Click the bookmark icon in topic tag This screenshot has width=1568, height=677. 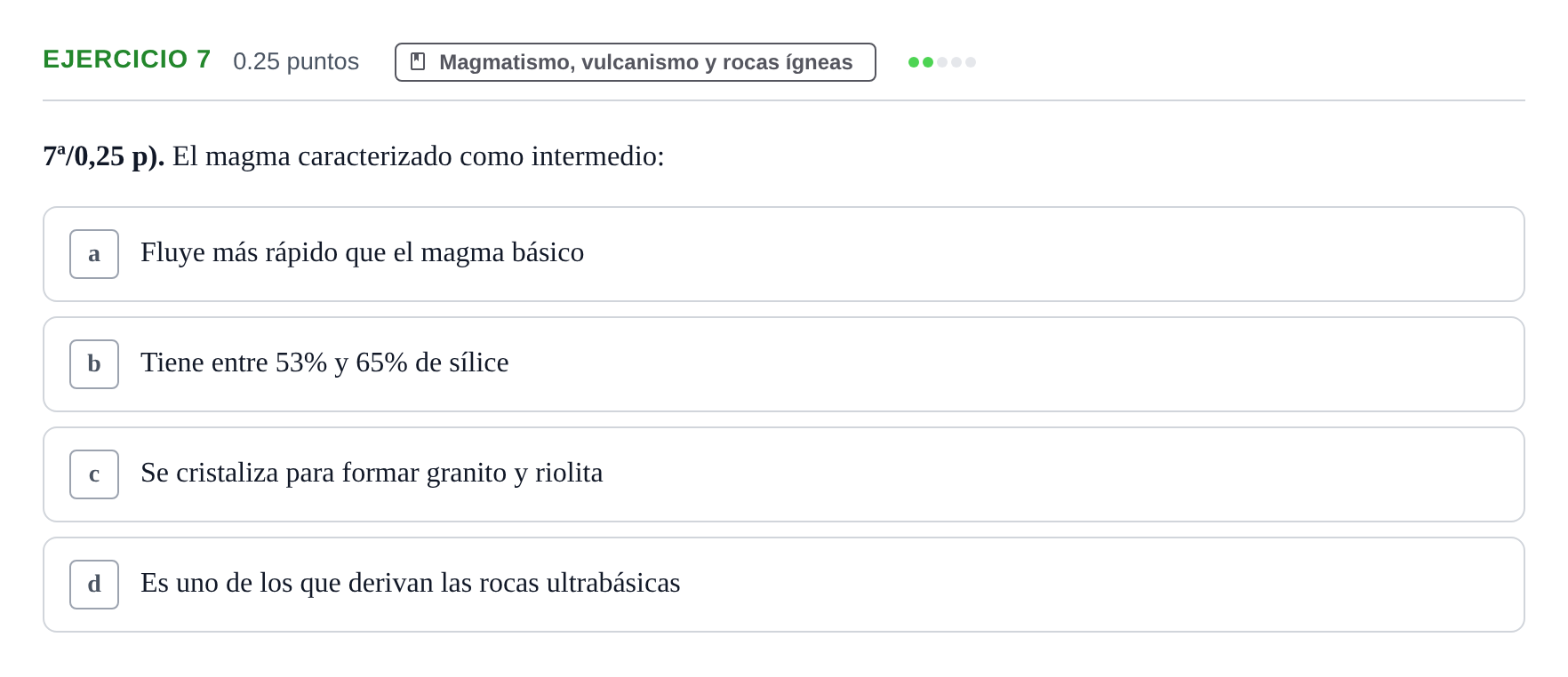pos(418,61)
